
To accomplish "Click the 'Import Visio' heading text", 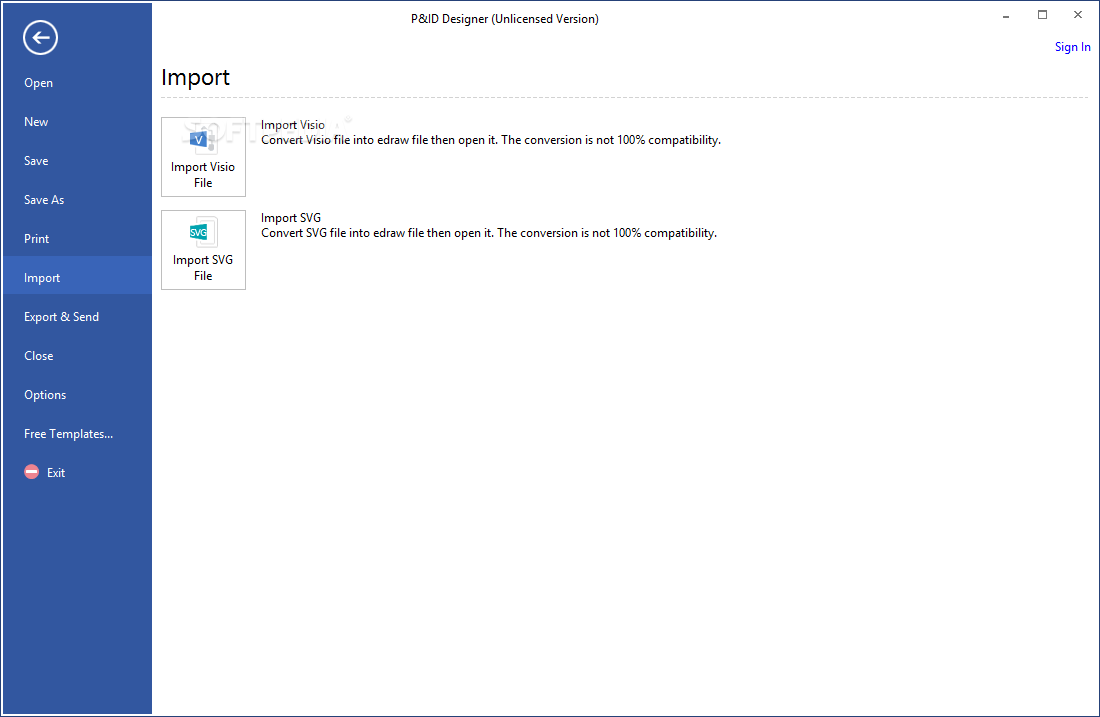I will (293, 125).
